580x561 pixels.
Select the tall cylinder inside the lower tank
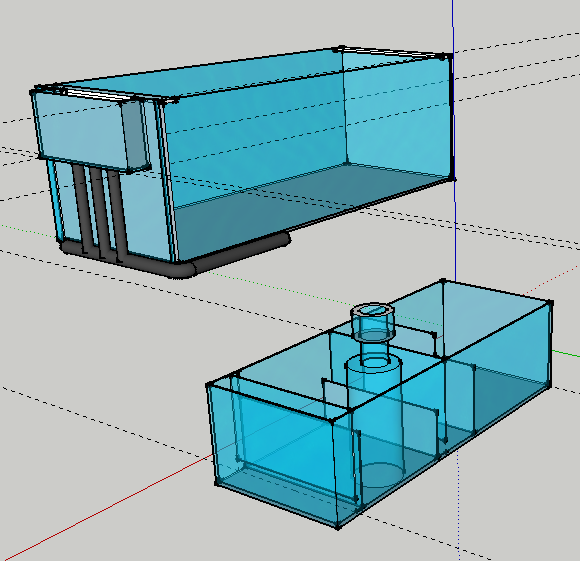374,419
